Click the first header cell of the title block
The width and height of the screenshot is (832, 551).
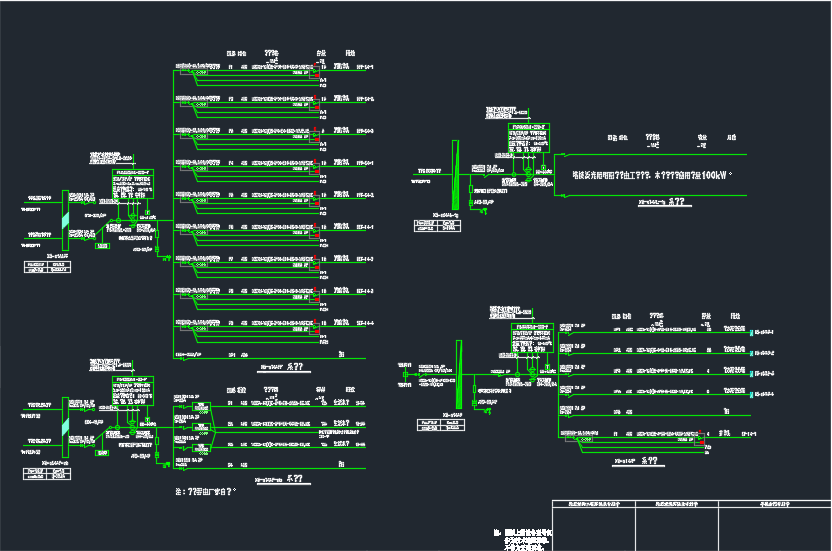[595, 506]
